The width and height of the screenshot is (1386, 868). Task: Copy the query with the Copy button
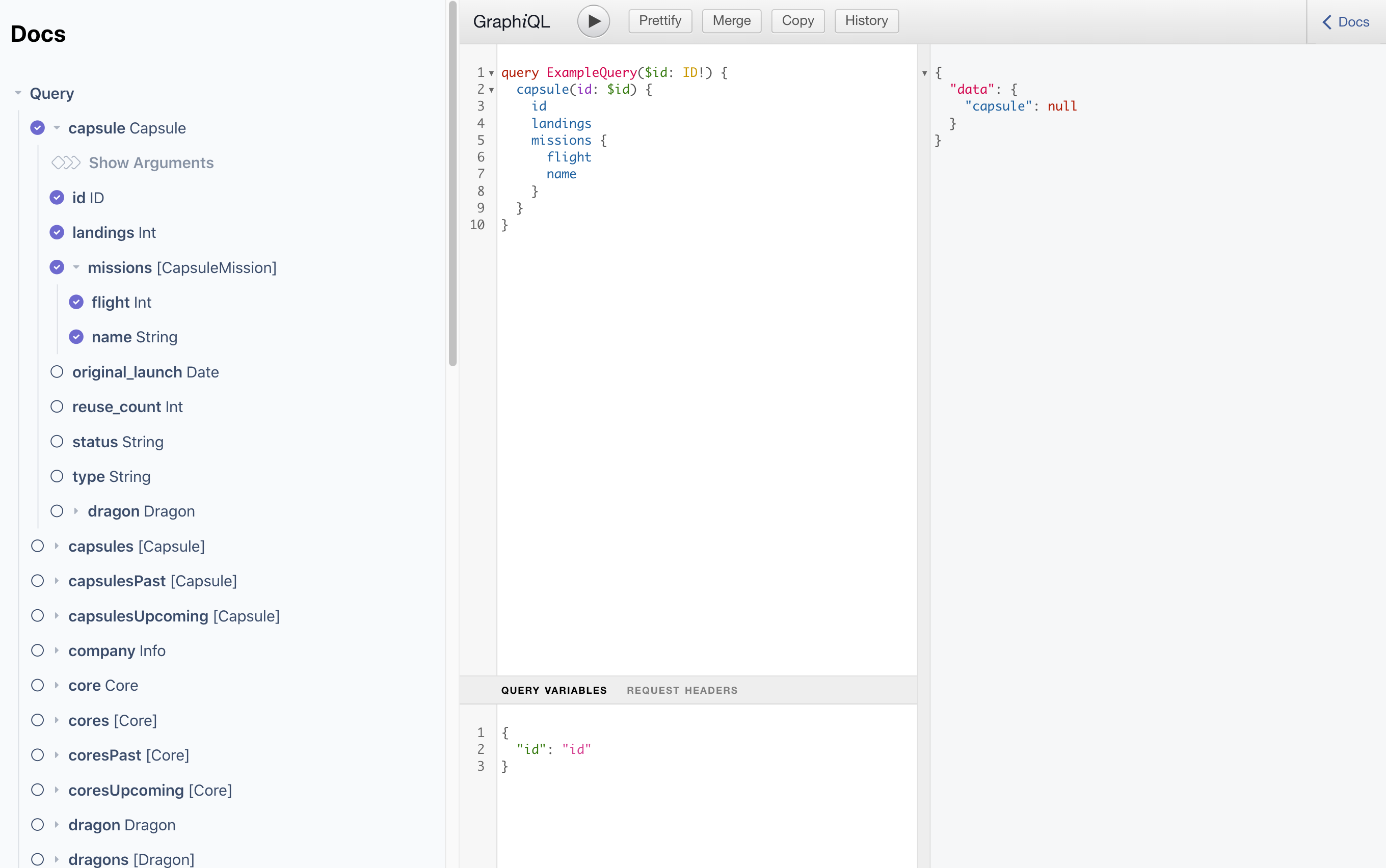[x=797, y=21]
